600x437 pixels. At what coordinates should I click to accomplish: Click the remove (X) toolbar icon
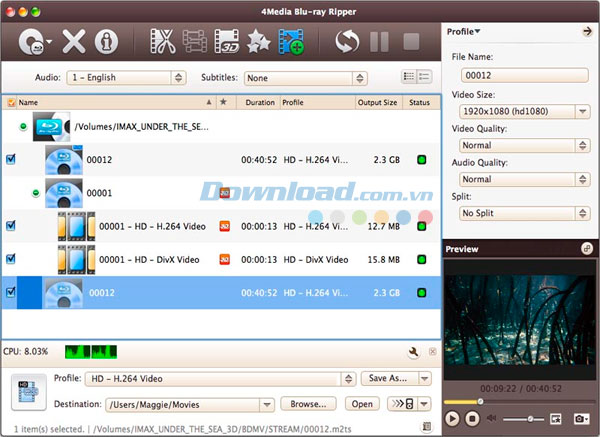tap(74, 42)
